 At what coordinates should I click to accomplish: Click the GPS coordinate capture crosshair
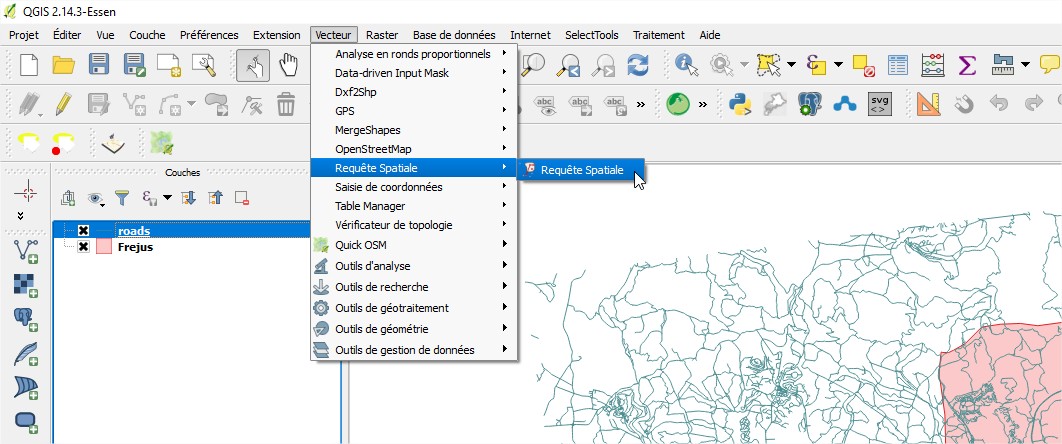26,193
